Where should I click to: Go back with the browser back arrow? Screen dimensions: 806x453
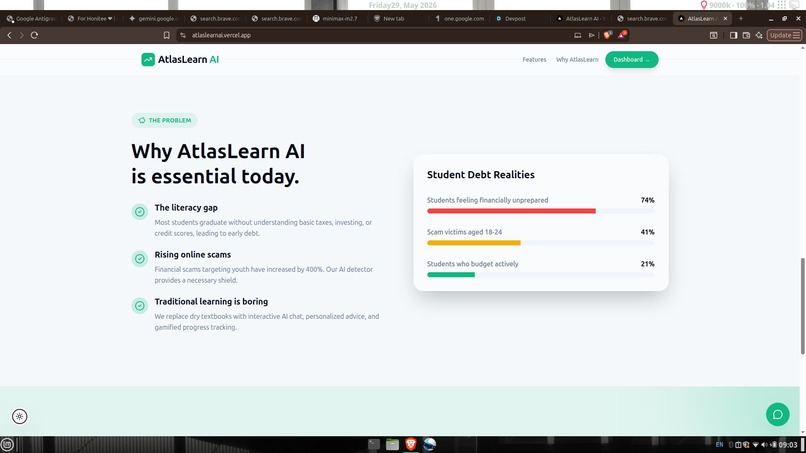[9, 35]
